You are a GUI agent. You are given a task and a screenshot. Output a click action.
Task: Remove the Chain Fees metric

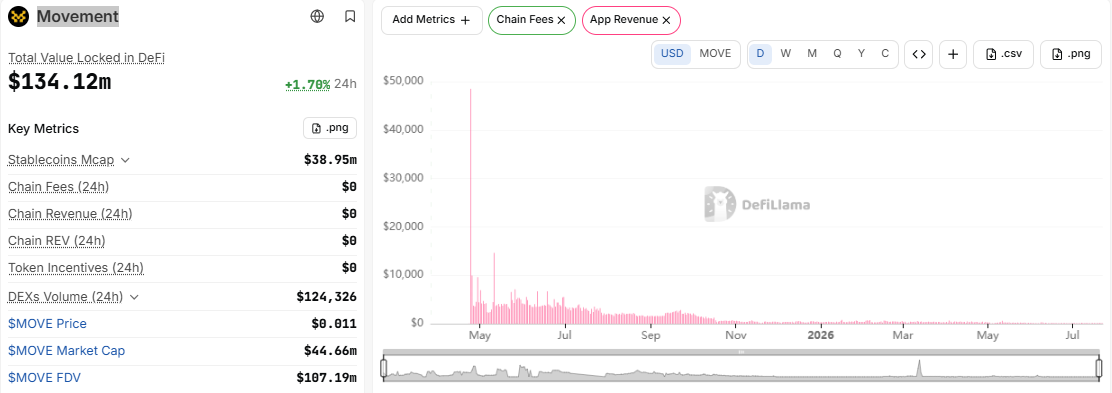point(561,21)
